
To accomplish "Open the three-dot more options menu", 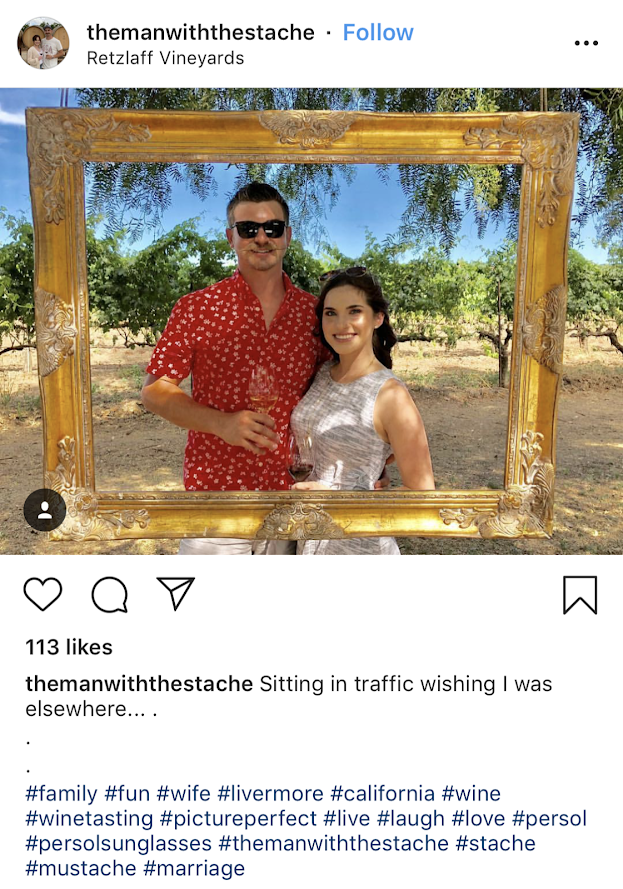I will click(x=586, y=43).
